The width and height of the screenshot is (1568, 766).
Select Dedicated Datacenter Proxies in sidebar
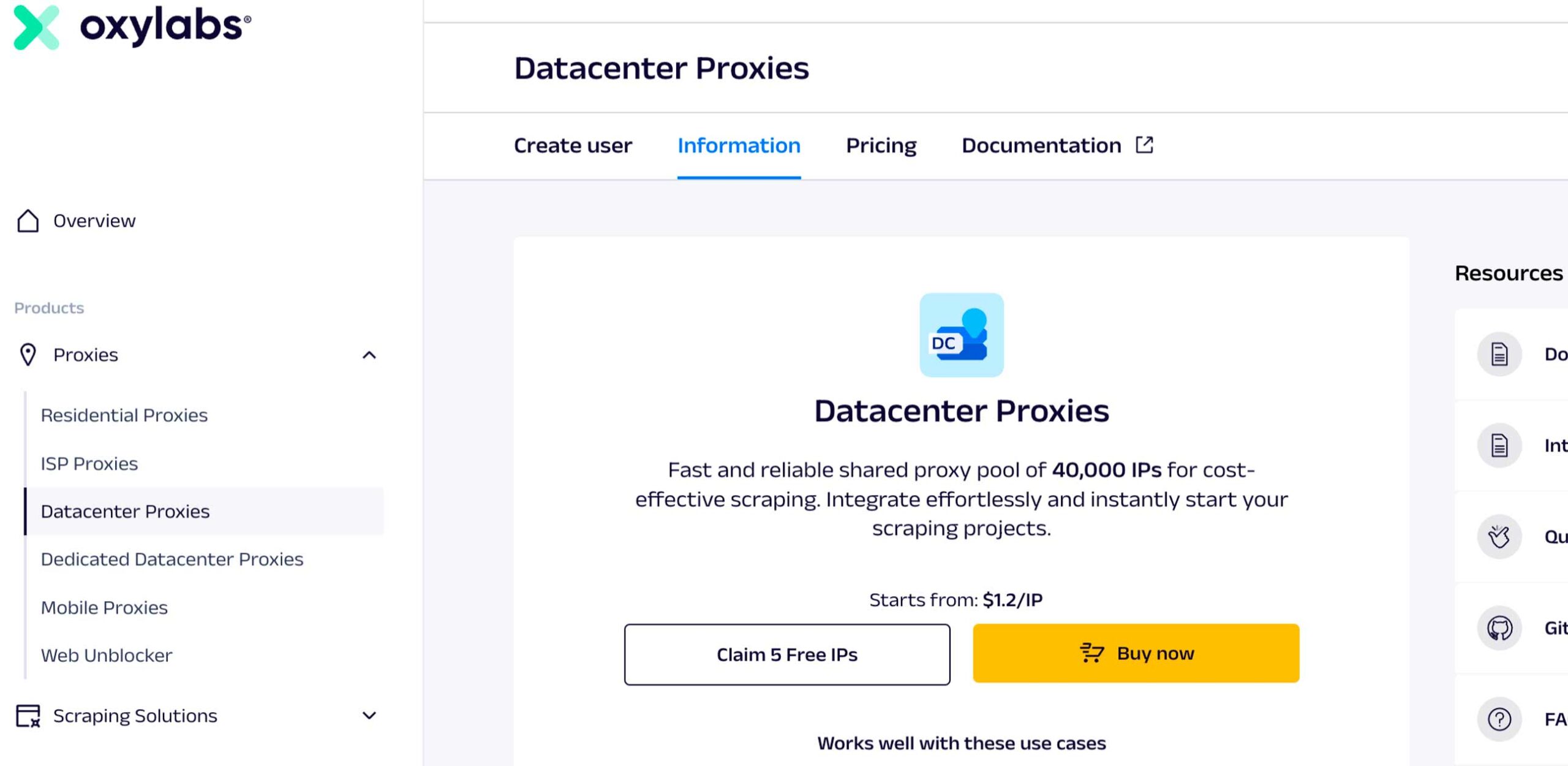172,559
